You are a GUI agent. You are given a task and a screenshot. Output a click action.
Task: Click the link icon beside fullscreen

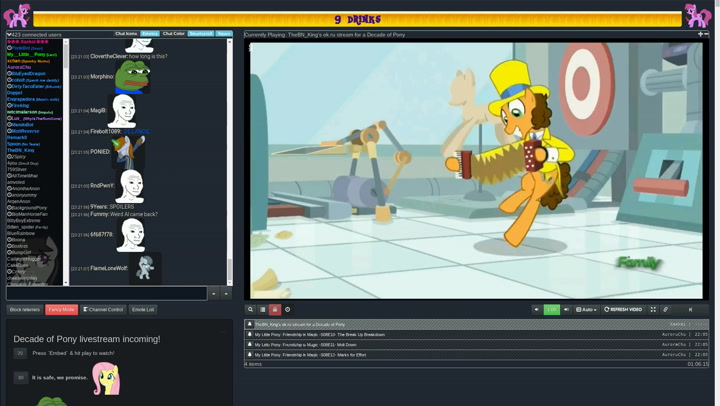(x=666, y=310)
